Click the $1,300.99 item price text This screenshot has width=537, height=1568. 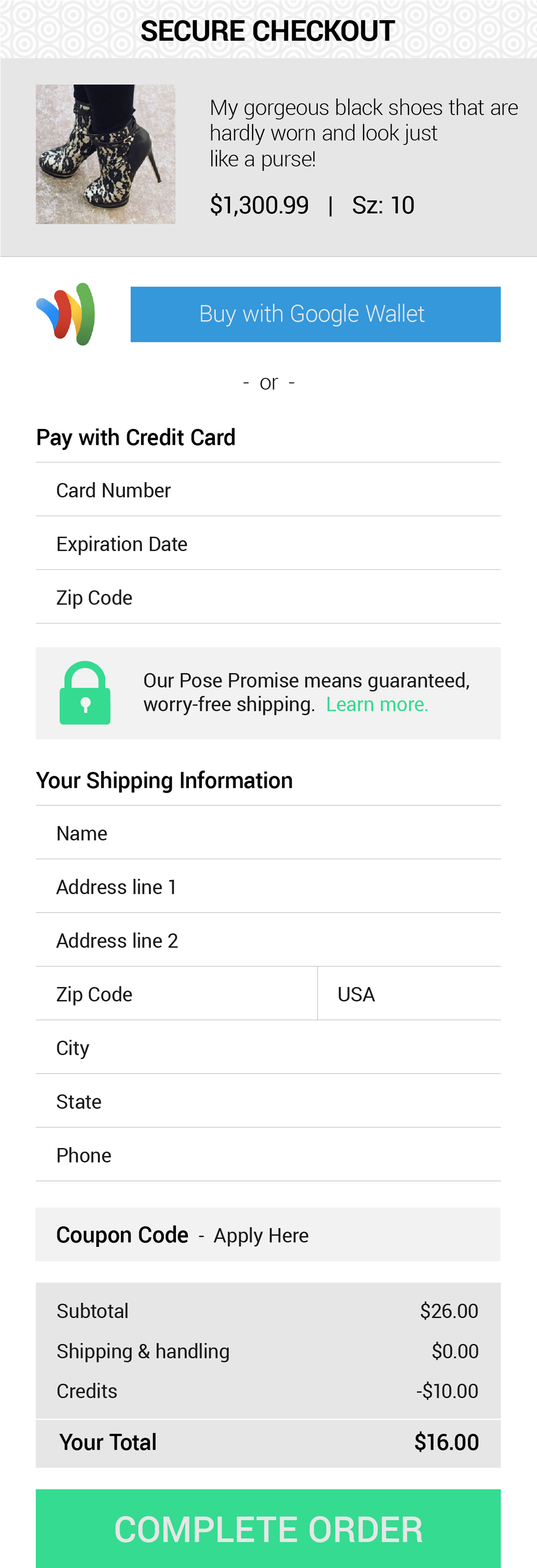point(259,205)
